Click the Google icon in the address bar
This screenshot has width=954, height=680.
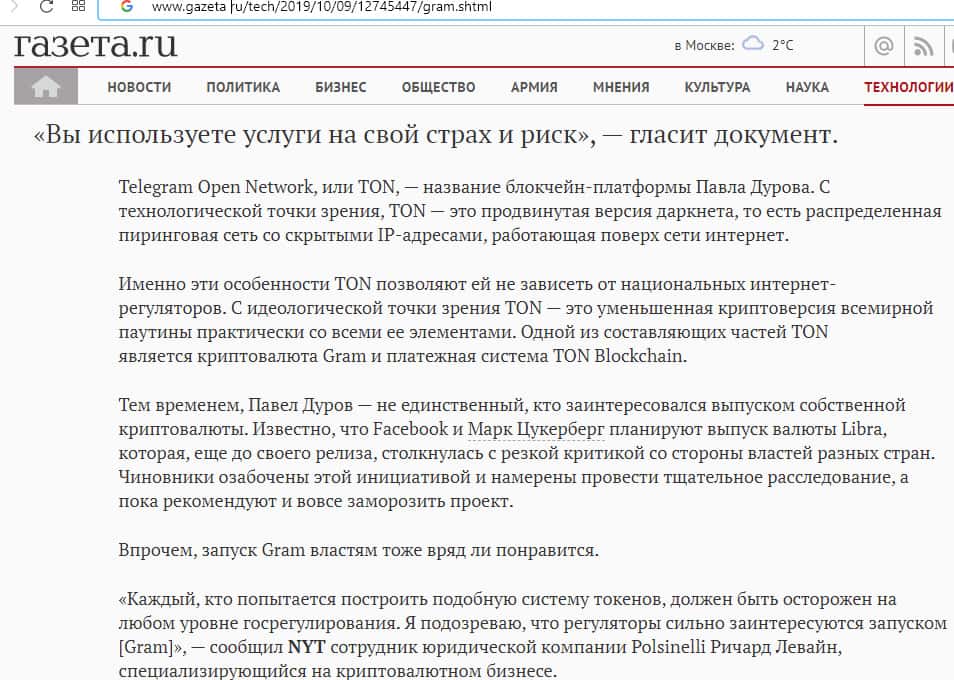coord(127,7)
